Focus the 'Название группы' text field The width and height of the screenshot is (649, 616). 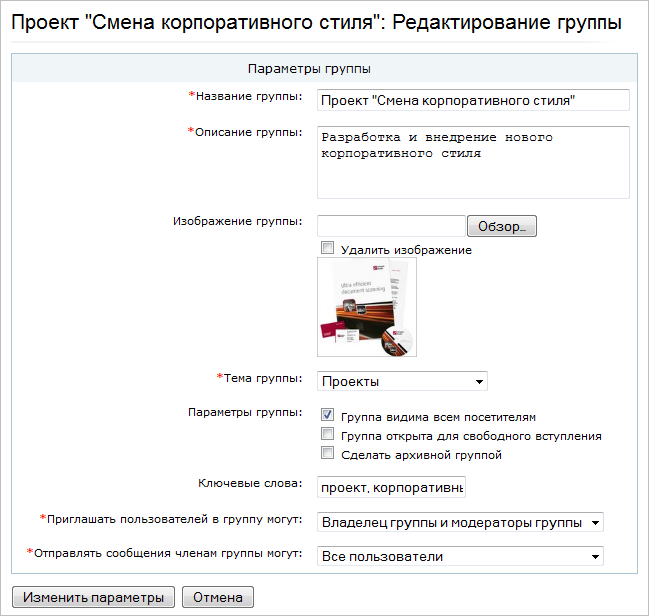pyautogui.click(x=472, y=100)
